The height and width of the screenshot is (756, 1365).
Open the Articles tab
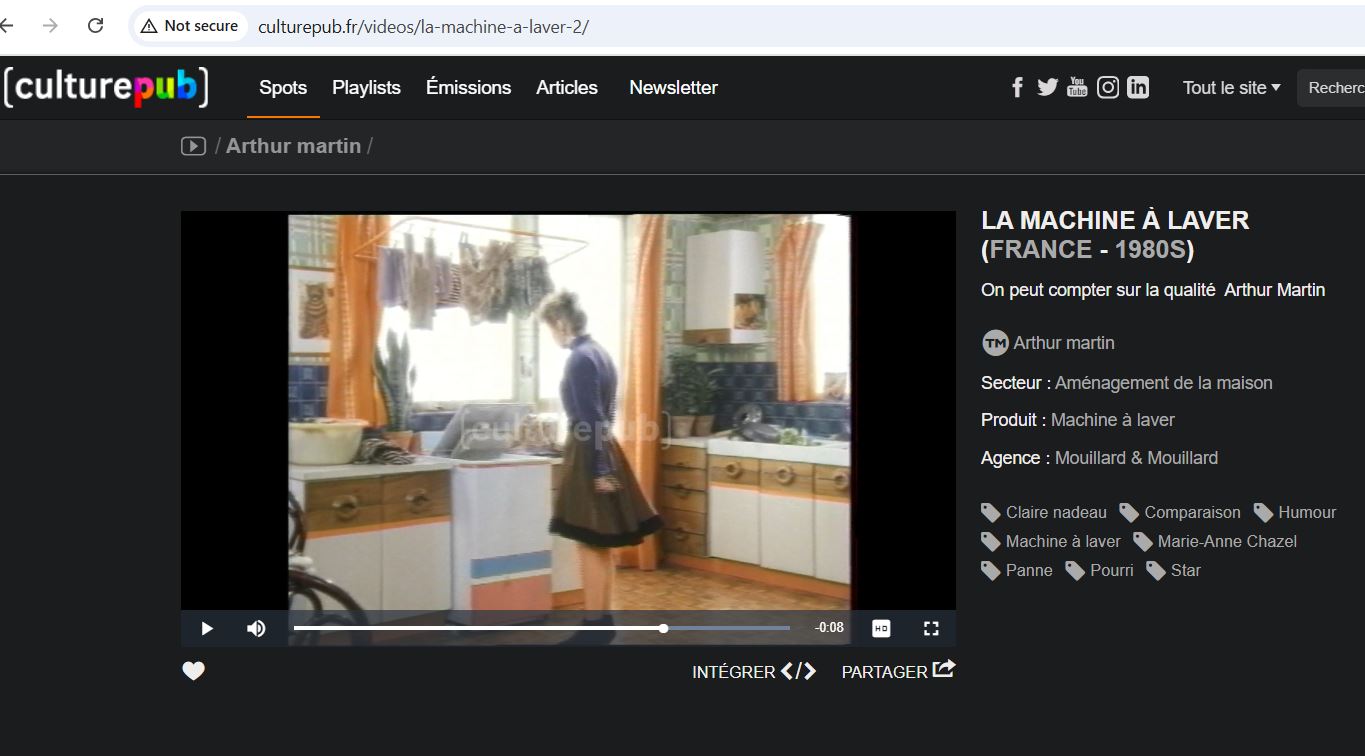(567, 88)
